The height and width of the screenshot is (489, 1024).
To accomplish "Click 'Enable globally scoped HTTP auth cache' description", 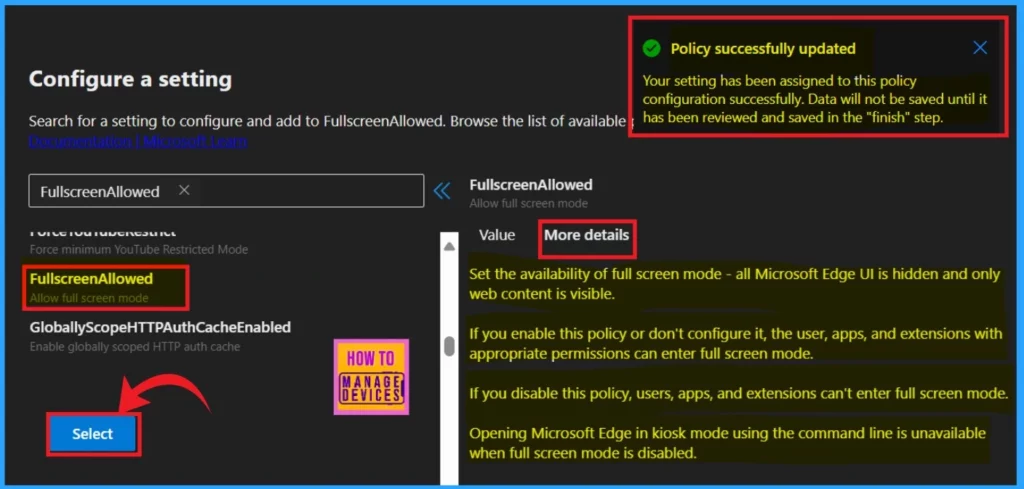I will (135, 347).
